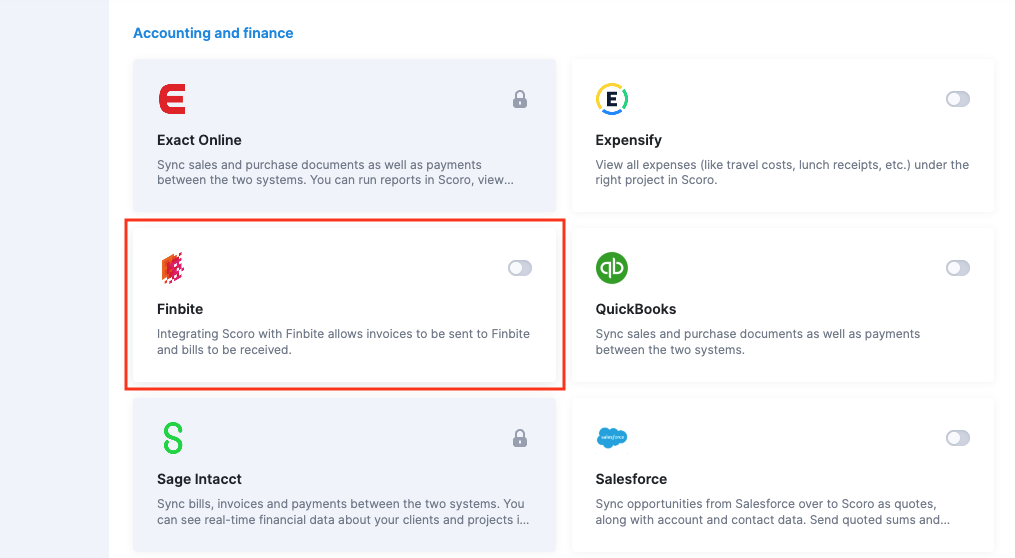Select the Exact Online title
Viewport: 1015px width, 558px height.
tap(199, 140)
